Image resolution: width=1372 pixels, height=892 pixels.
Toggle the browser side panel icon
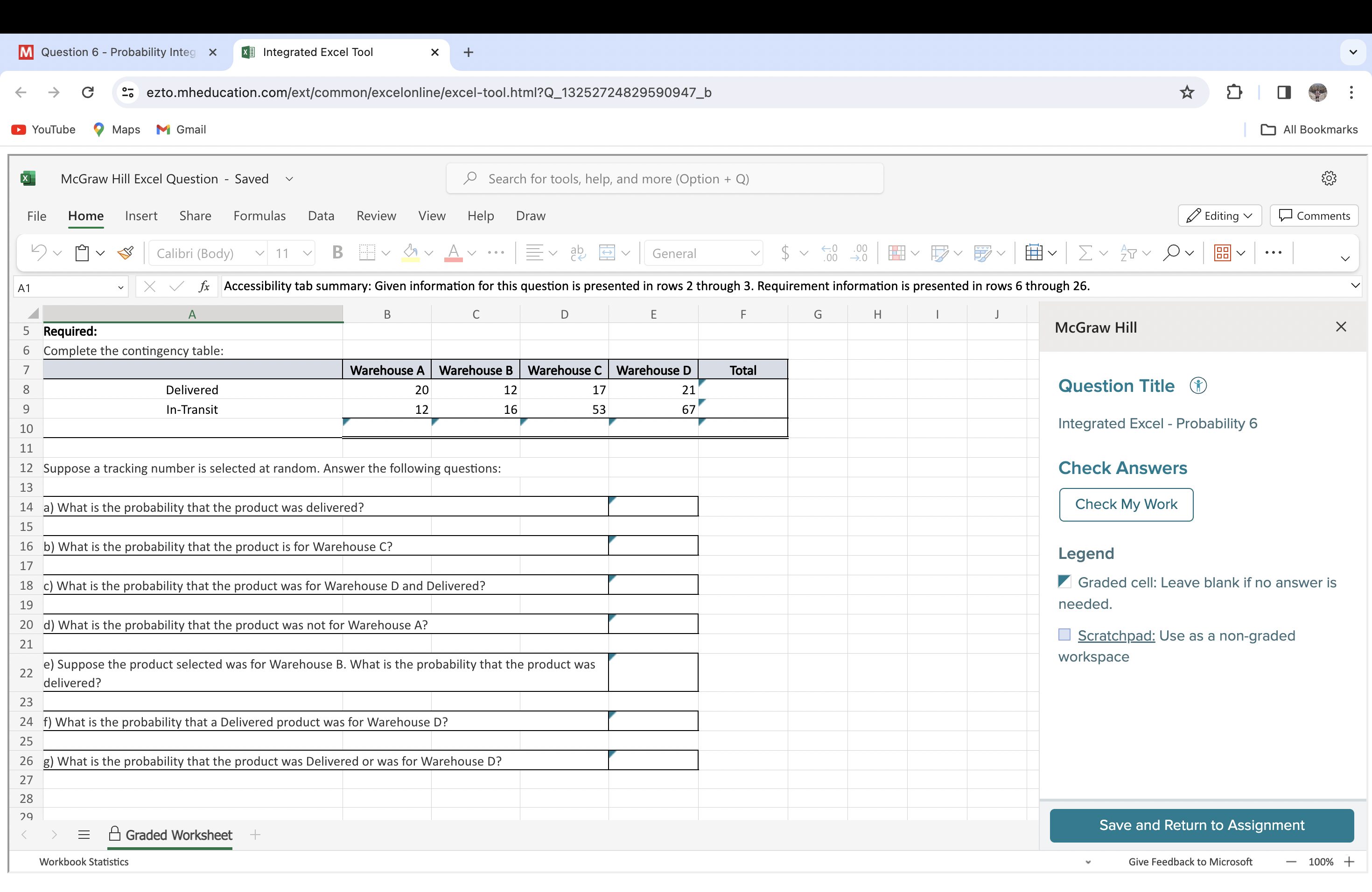tap(1284, 92)
